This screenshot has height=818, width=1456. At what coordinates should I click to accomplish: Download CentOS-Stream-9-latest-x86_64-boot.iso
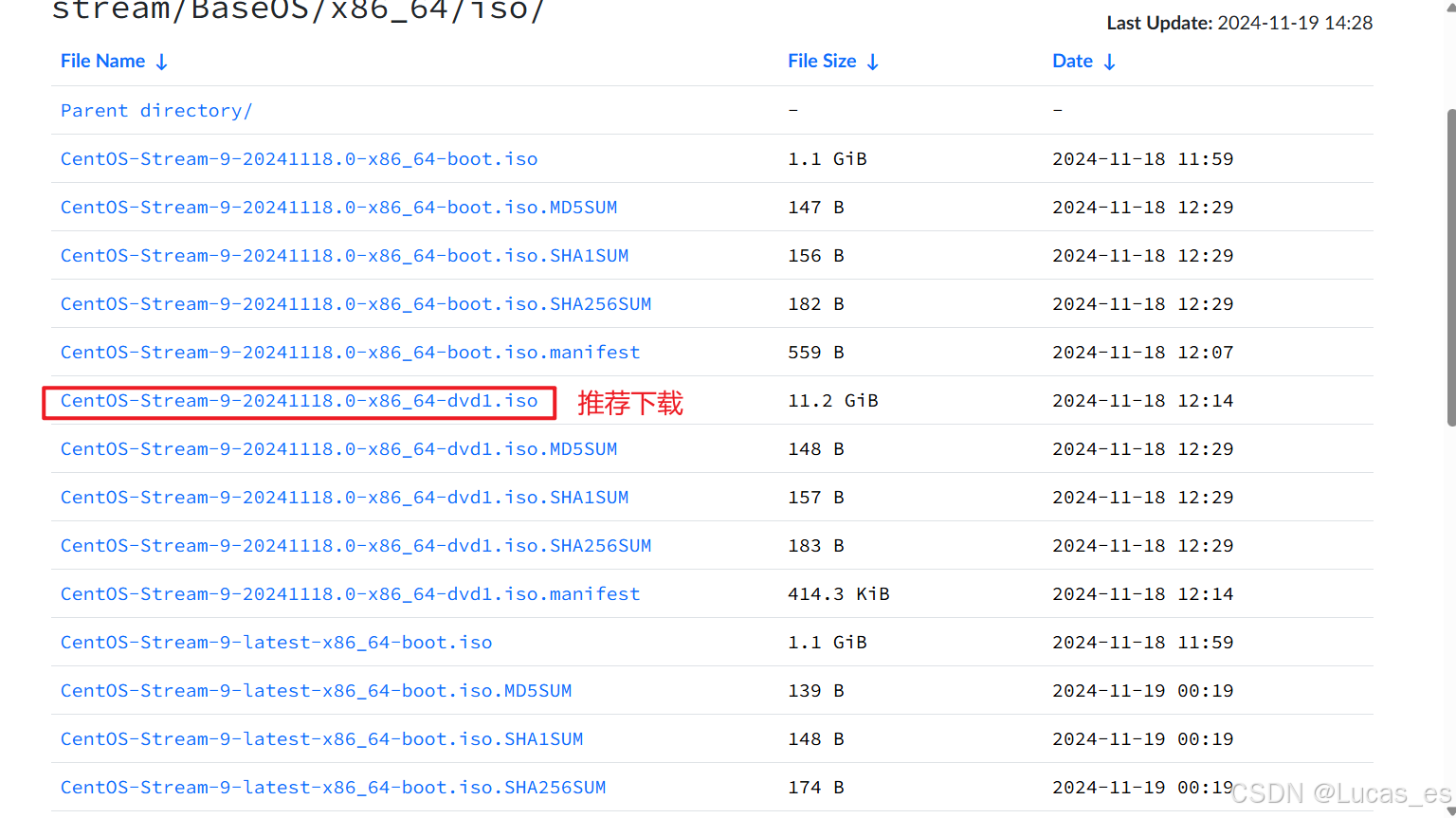(276, 642)
